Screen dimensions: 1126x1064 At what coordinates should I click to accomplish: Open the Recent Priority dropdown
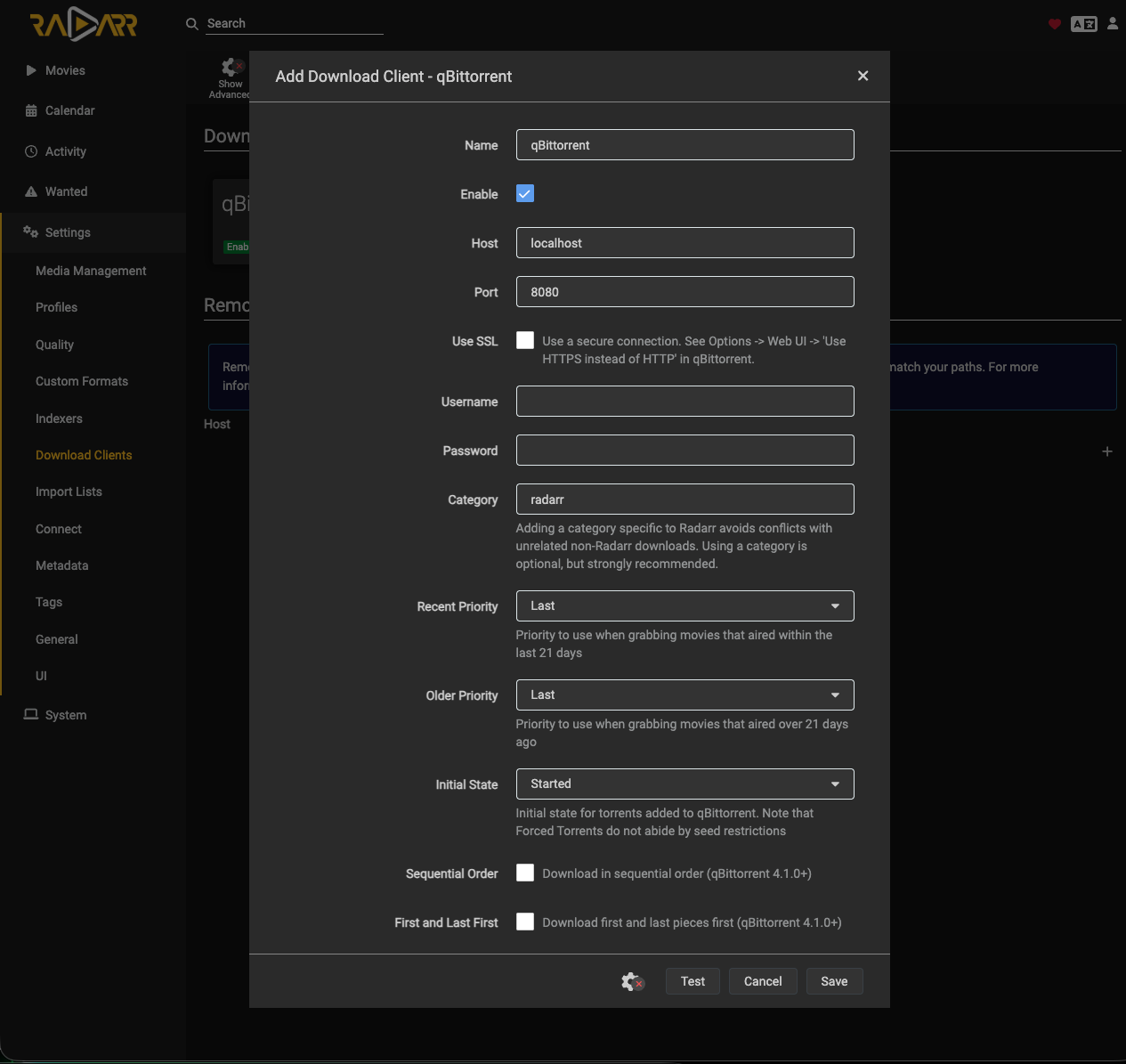click(x=685, y=605)
